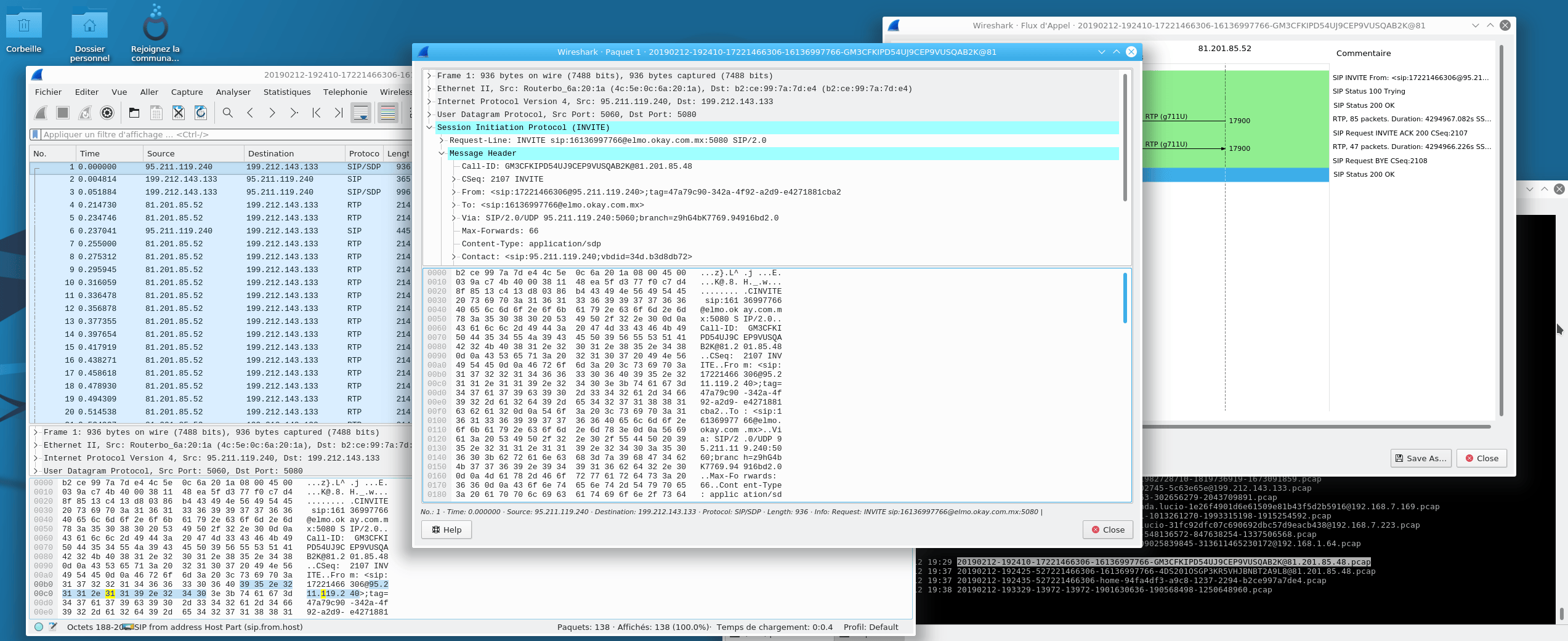Image resolution: width=1568 pixels, height=641 pixels.
Task: Click Save As... in the Flux d'Appel window
Action: tap(1421, 458)
